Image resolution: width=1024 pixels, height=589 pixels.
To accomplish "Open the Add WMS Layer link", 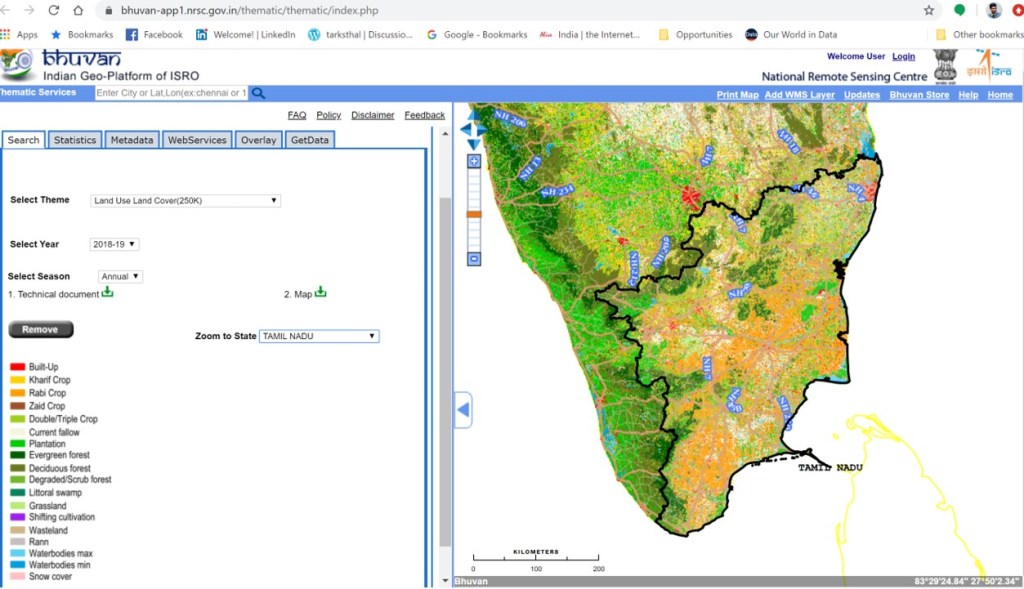I will [799, 95].
